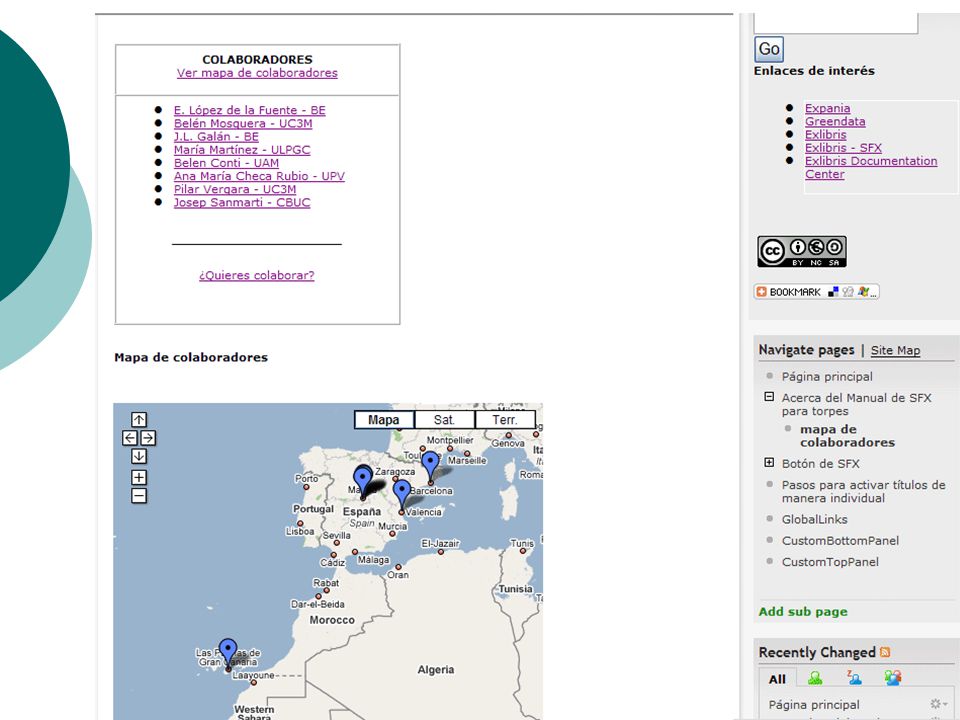The width and height of the screenshot is (960, 720).
Task: Click Add sub page
Action: pyautogui.click(x=803, y=612)
